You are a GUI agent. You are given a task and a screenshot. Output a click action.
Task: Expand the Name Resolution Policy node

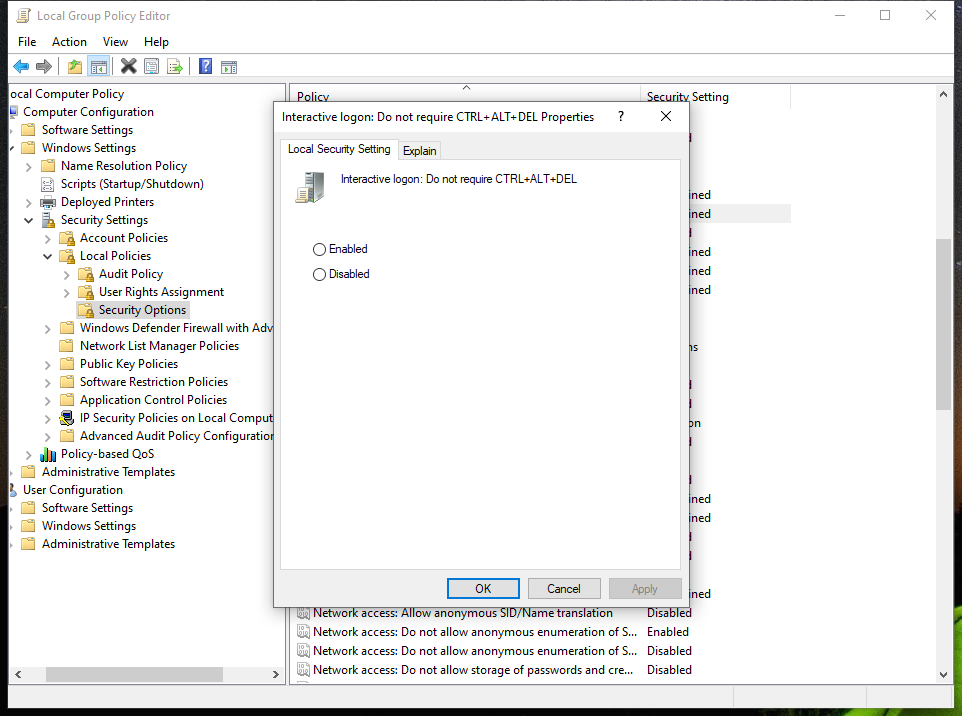coord(28,166)
